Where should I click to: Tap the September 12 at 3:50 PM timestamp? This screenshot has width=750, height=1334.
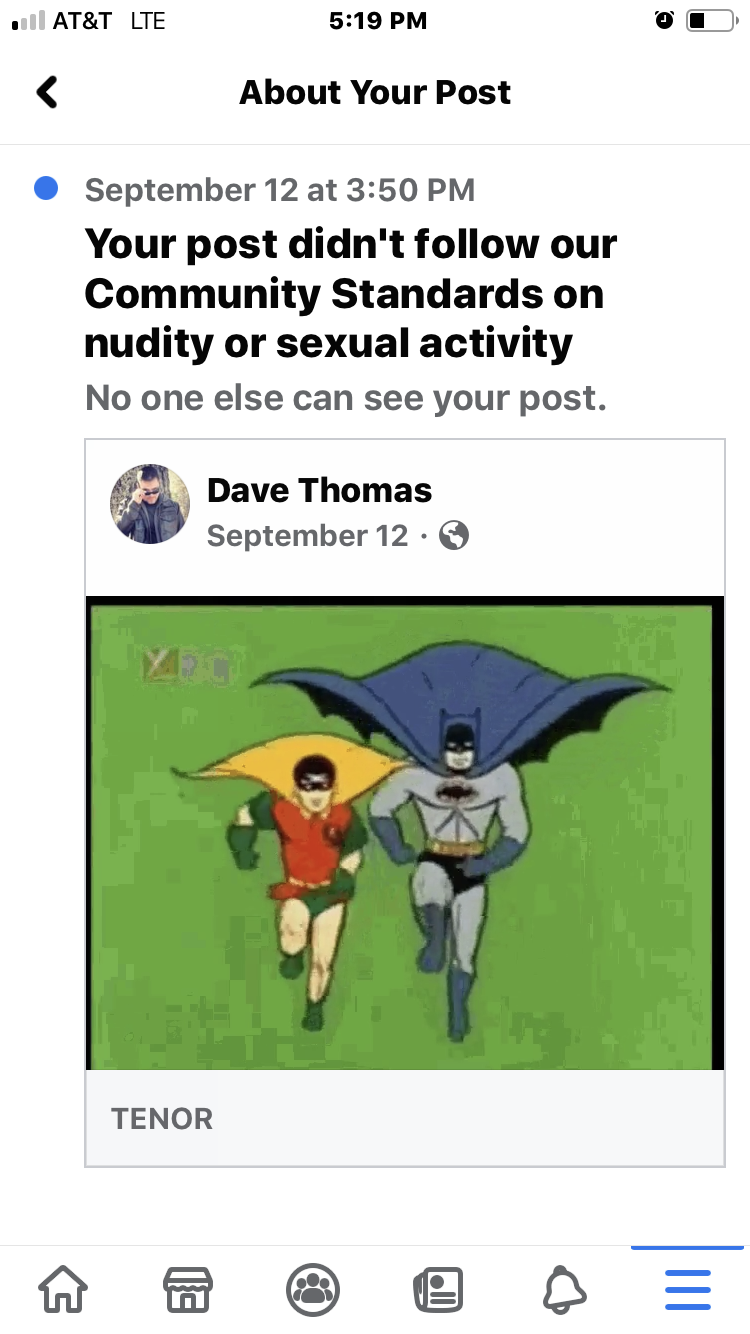tap(280, 189)
